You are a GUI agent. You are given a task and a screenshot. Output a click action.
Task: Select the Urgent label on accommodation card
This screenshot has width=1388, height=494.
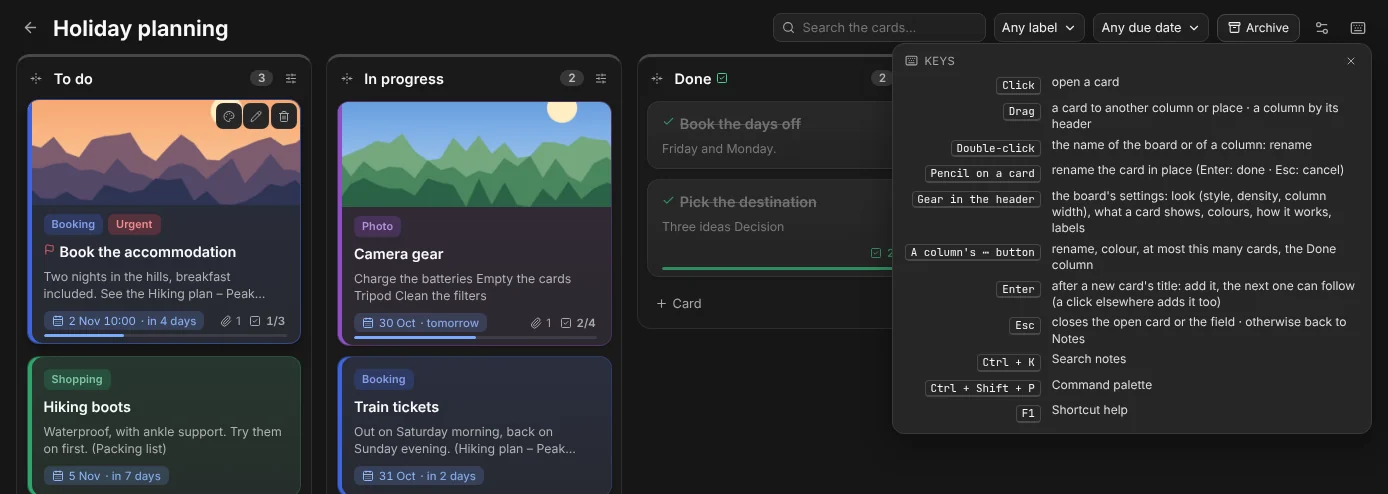pyautogui.click(x=134, y=224)
